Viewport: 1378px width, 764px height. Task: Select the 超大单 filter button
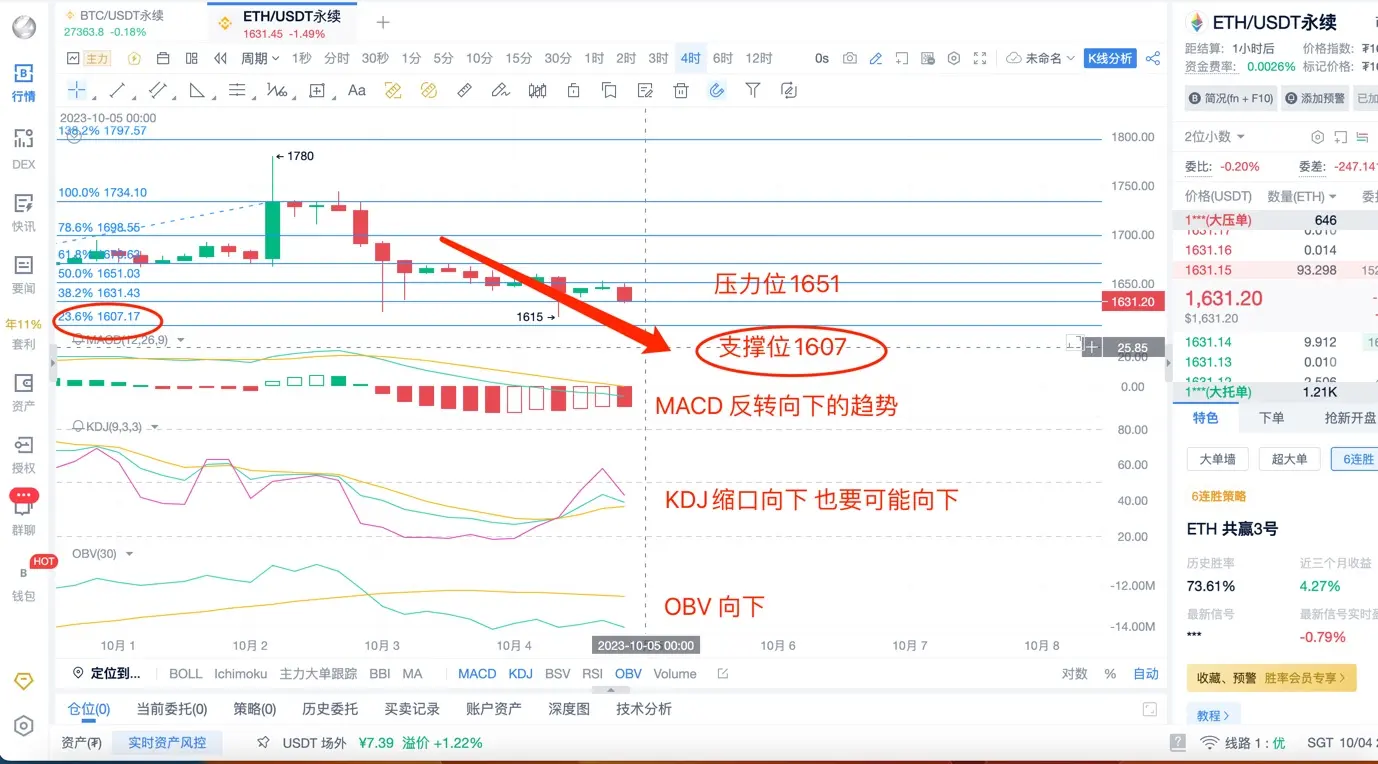1289,459
